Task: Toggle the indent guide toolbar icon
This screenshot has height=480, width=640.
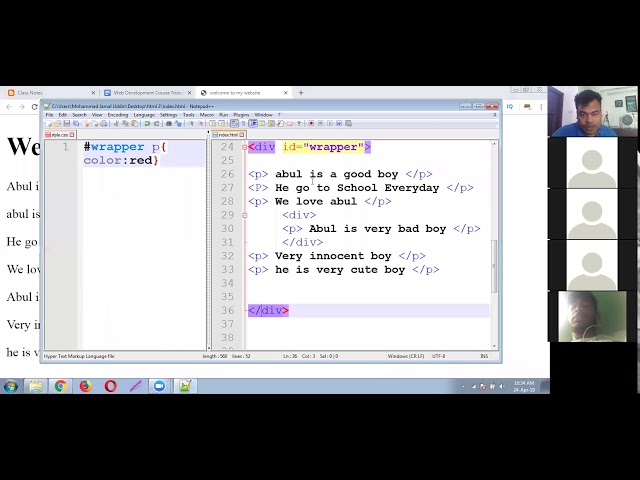Action: click(x=253, y=123)
